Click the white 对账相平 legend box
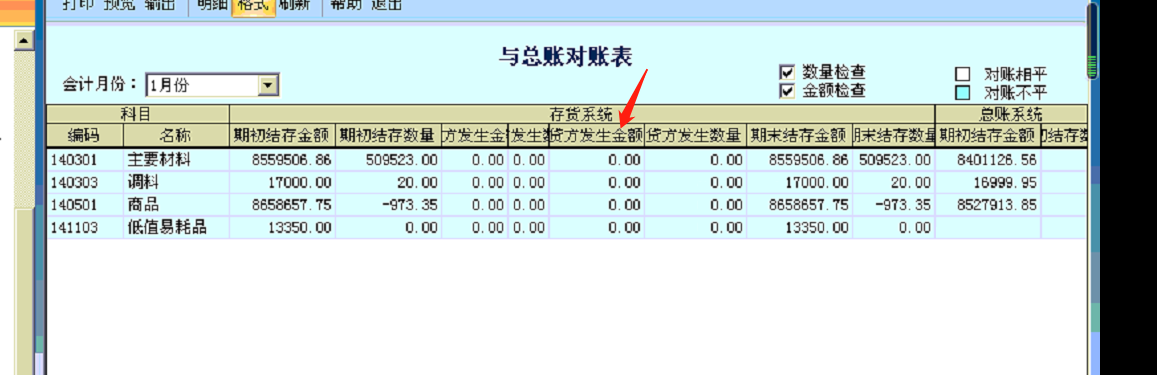 [962, 75]
